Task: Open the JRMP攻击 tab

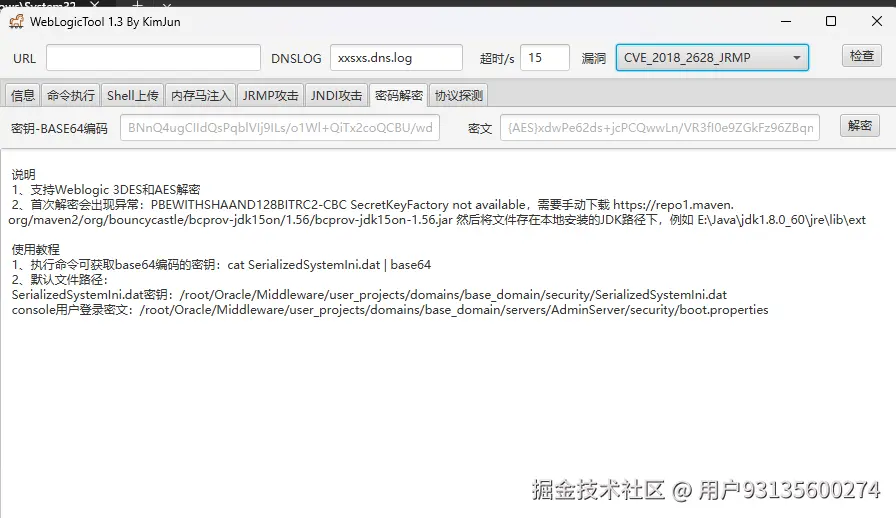Action: [x=270, y=95]
